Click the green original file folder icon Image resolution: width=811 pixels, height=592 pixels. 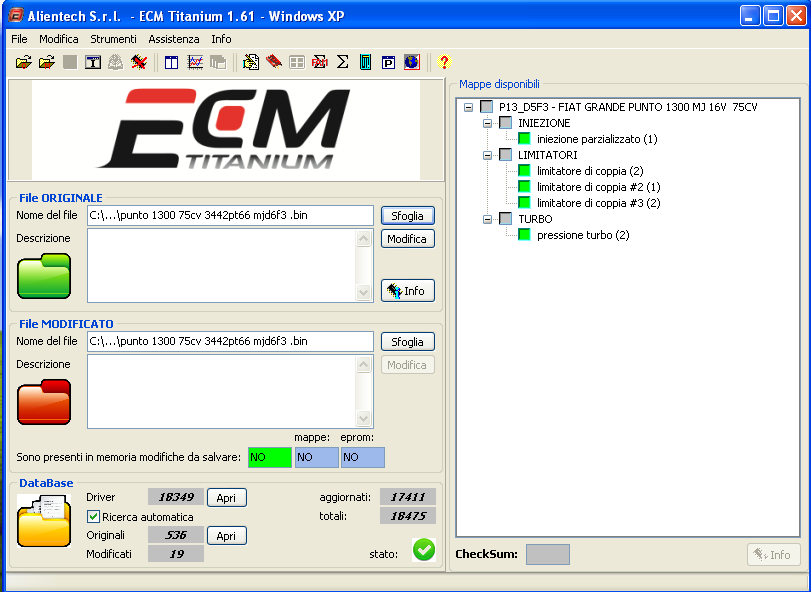[x=44, y=276]
